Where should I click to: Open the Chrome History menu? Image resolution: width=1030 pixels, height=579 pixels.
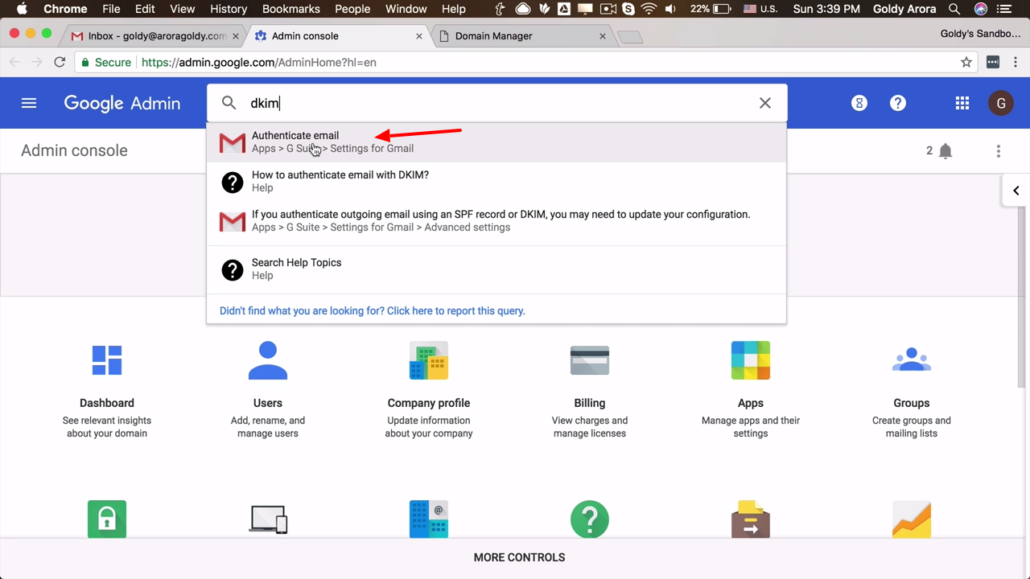tap(229, 9)
